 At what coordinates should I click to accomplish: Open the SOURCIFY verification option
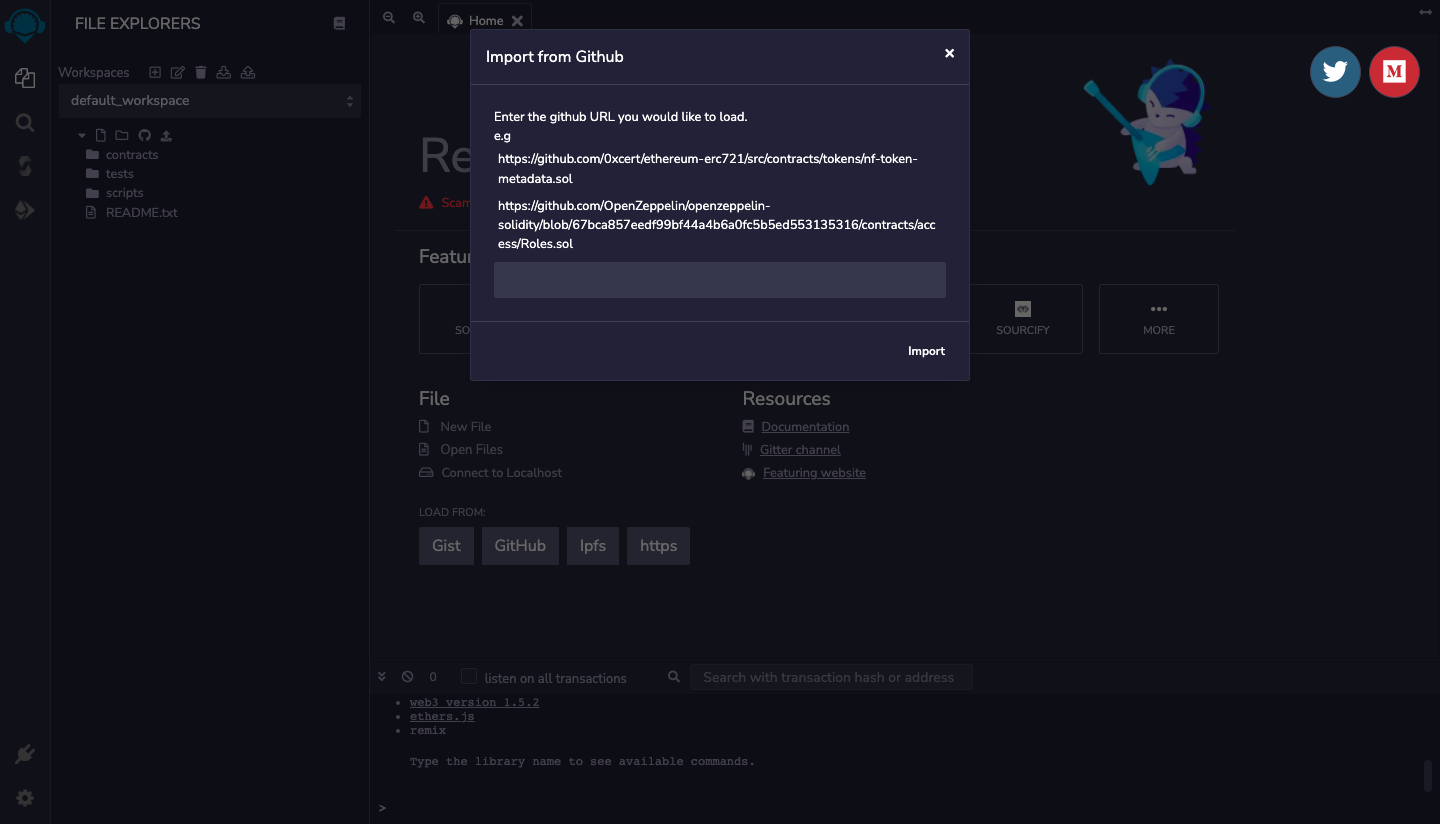1022,319
